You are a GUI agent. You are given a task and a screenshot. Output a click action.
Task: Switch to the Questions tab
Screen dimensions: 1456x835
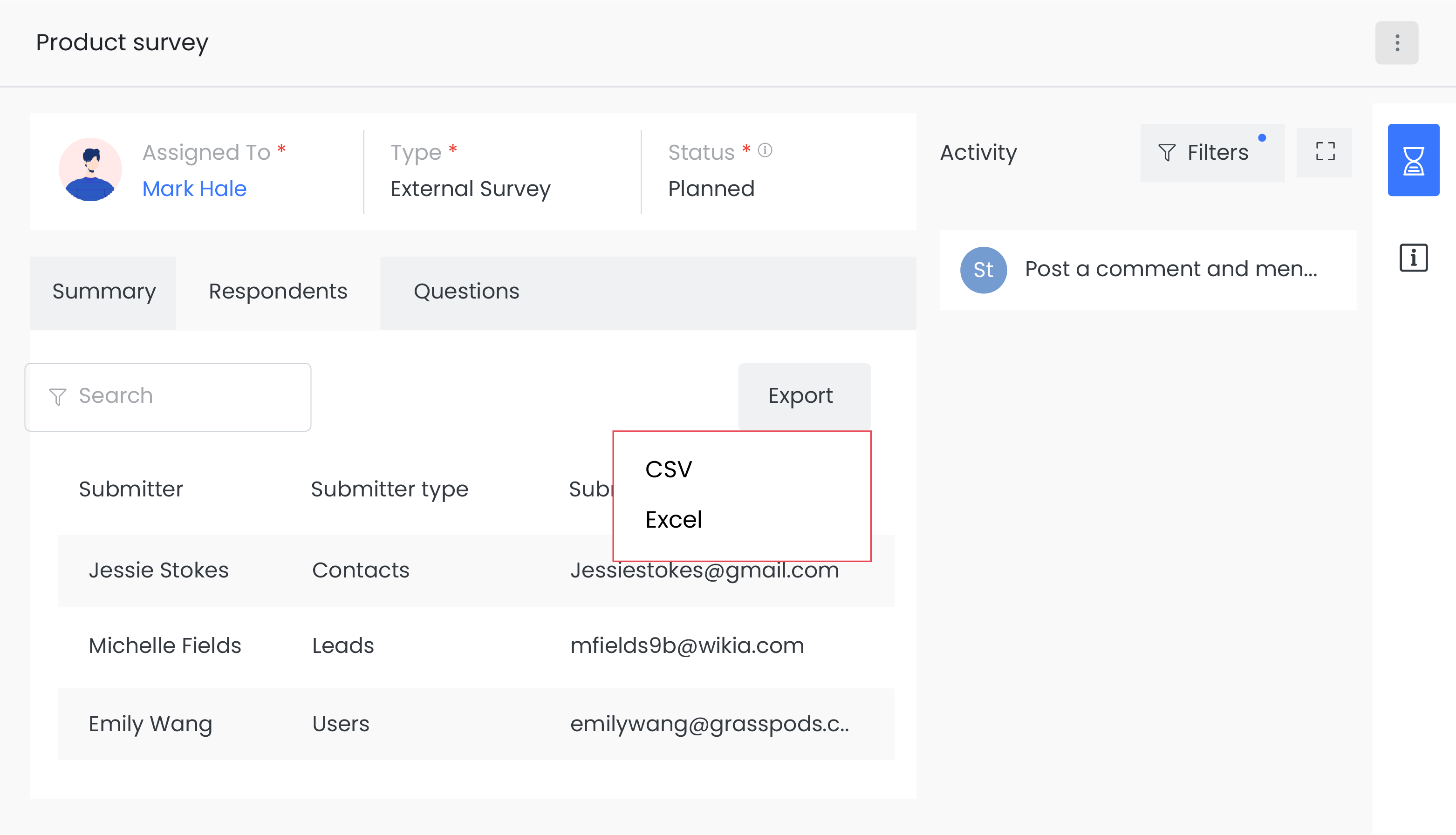pyautogui.click(x=466, y=292)
